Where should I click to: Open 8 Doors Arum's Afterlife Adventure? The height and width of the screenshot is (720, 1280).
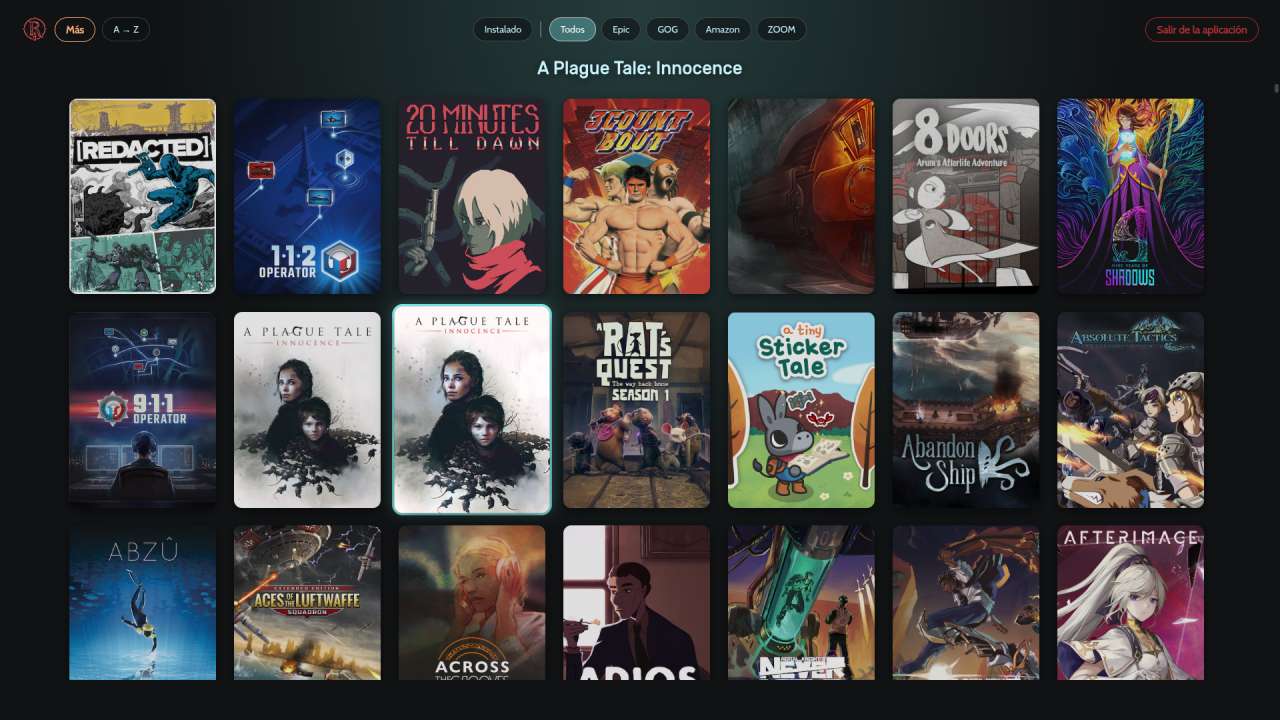[966, 196]
